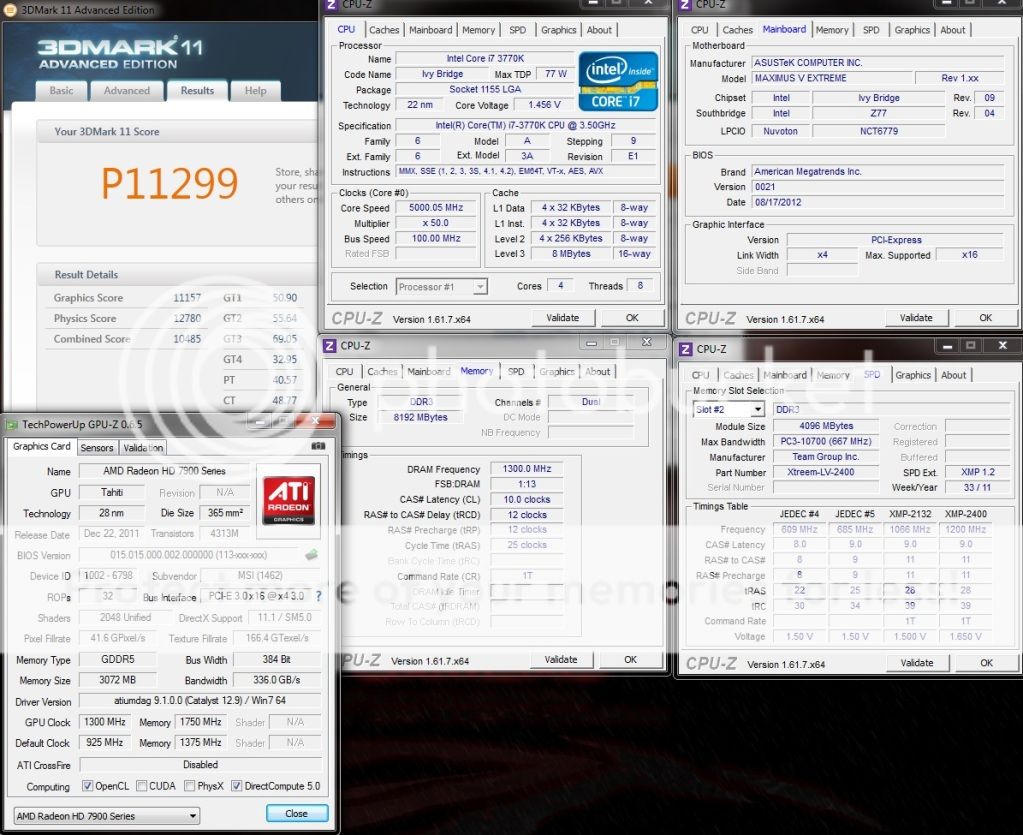Screen dimensions: 1023x835
Task: Click the GPU-Z title bar app icon
Action: pyautogui.click(x=12, y=424)
